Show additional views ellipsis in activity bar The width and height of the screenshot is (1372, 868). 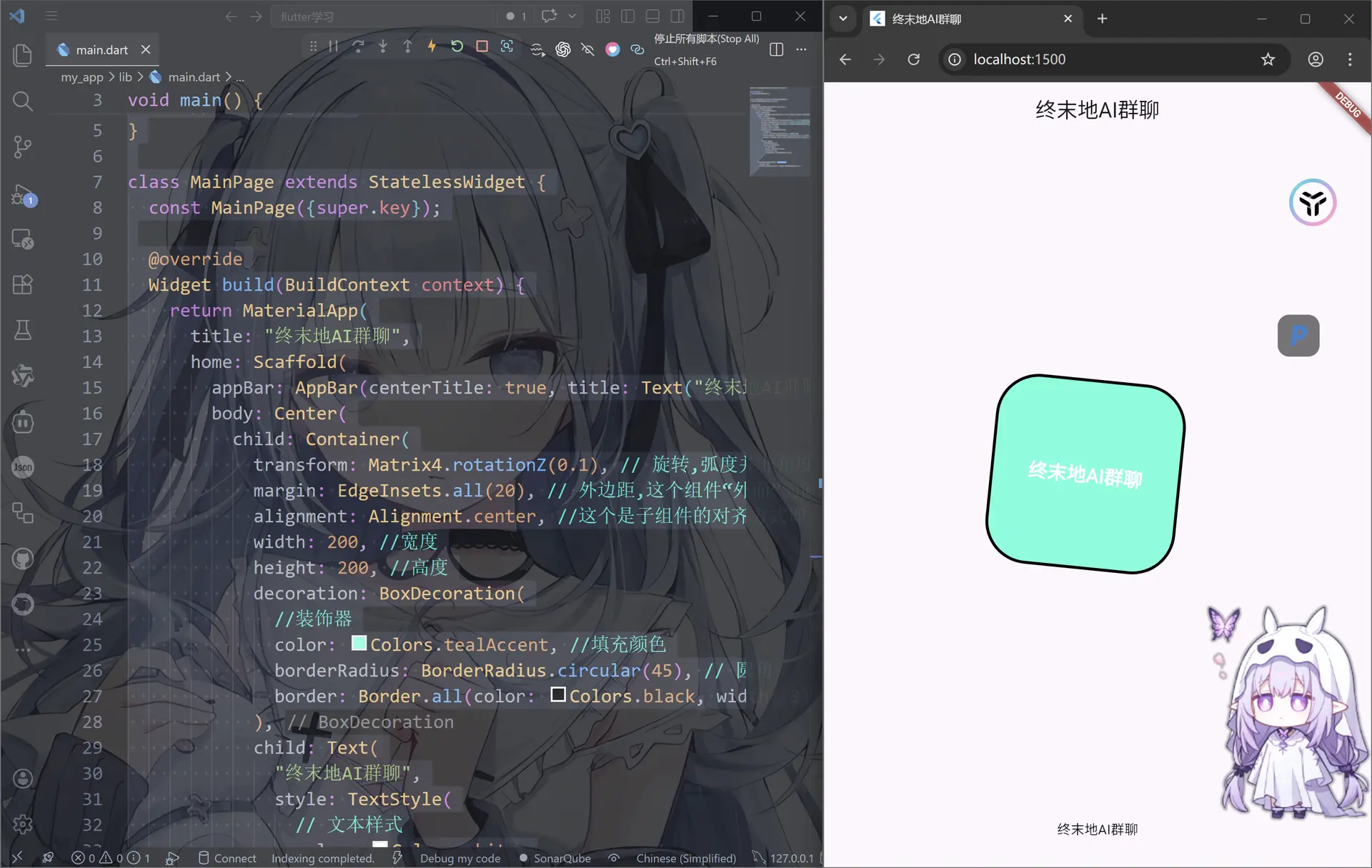pos(23,650)
